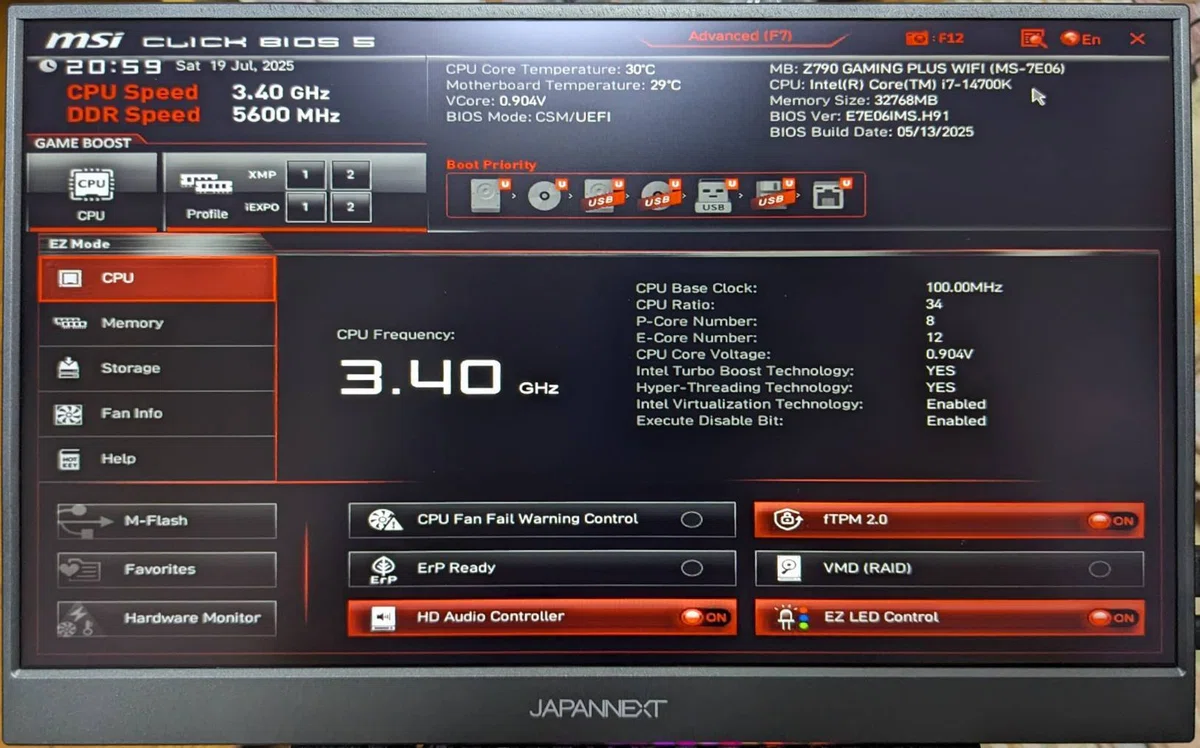1200x748 pixels.
Task: Enable XMP profile 2
Action: coord(351,175)
